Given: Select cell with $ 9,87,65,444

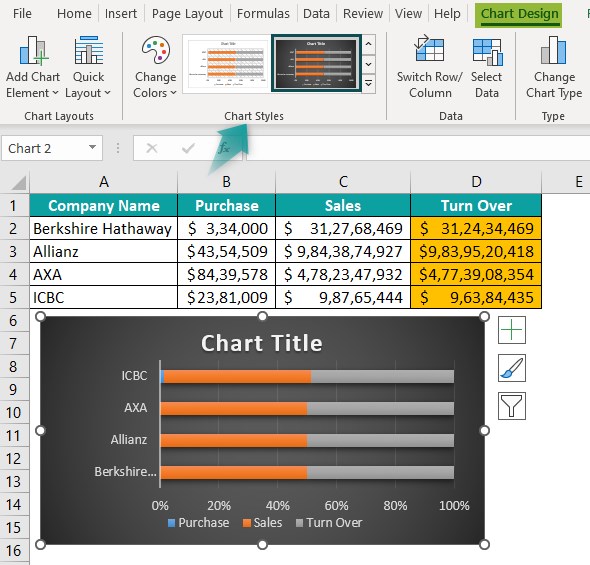Looking at the screenshot, I should click(x=343, y=297).
